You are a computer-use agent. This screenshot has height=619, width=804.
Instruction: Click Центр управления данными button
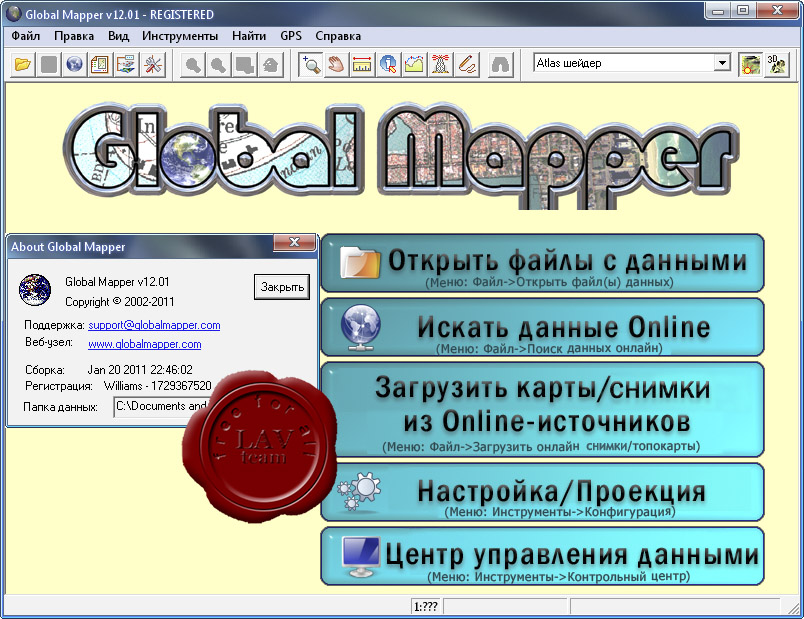point(542,556)
